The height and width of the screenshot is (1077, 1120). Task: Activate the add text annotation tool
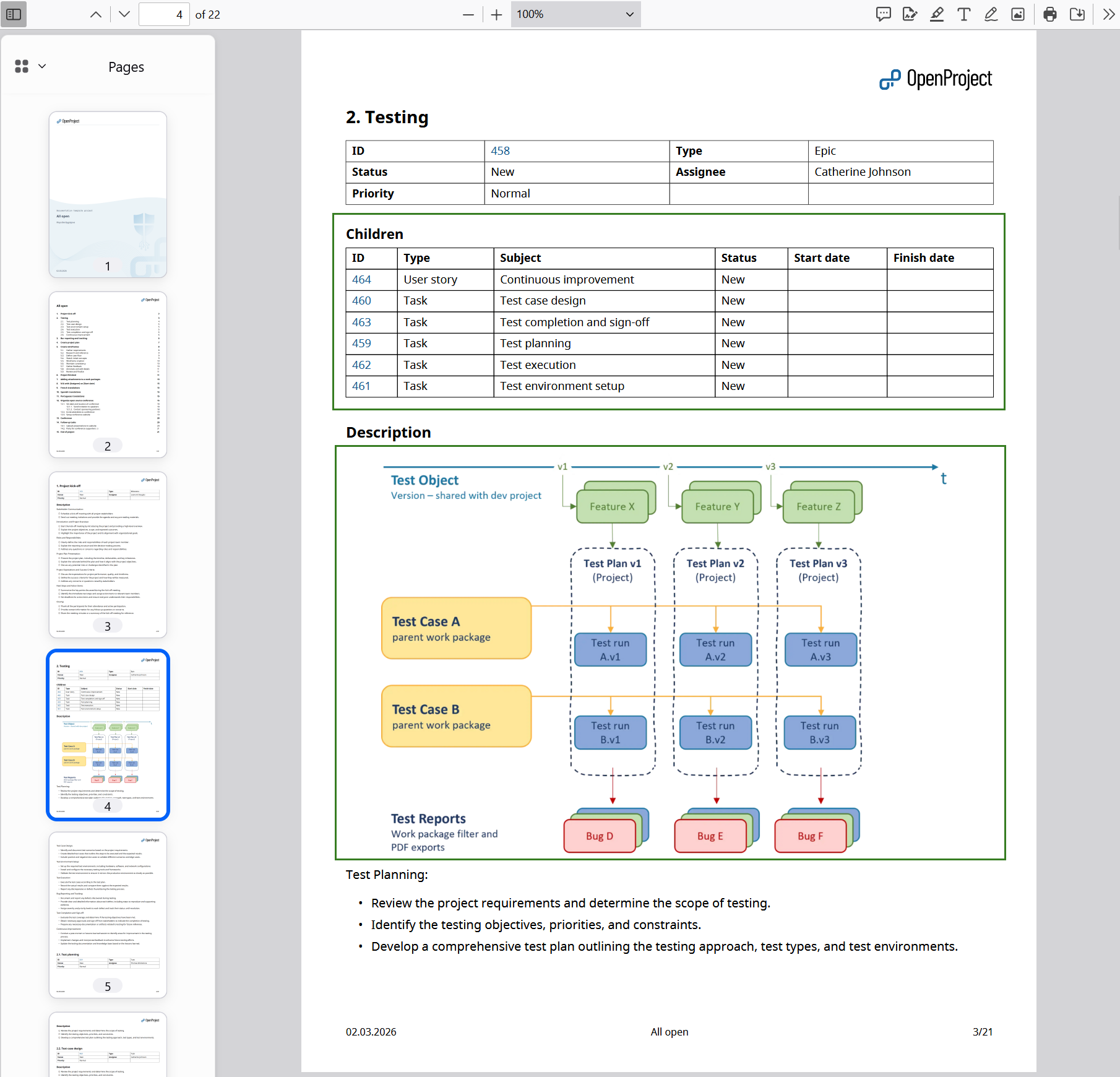963,14
